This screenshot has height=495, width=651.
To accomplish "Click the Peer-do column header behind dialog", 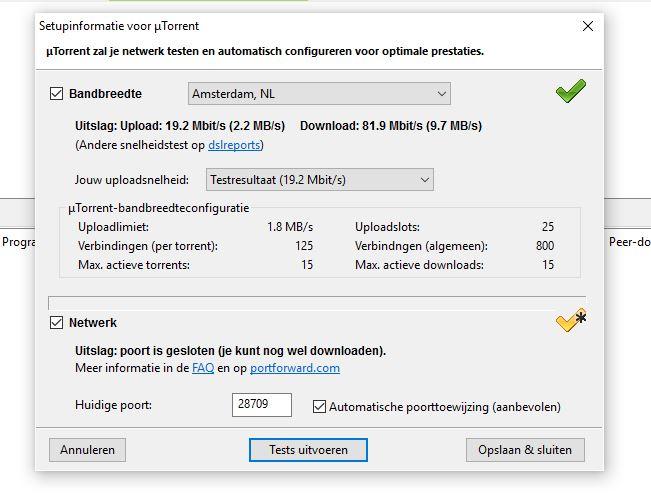I will pyautogui.click(x=629, y=241).
